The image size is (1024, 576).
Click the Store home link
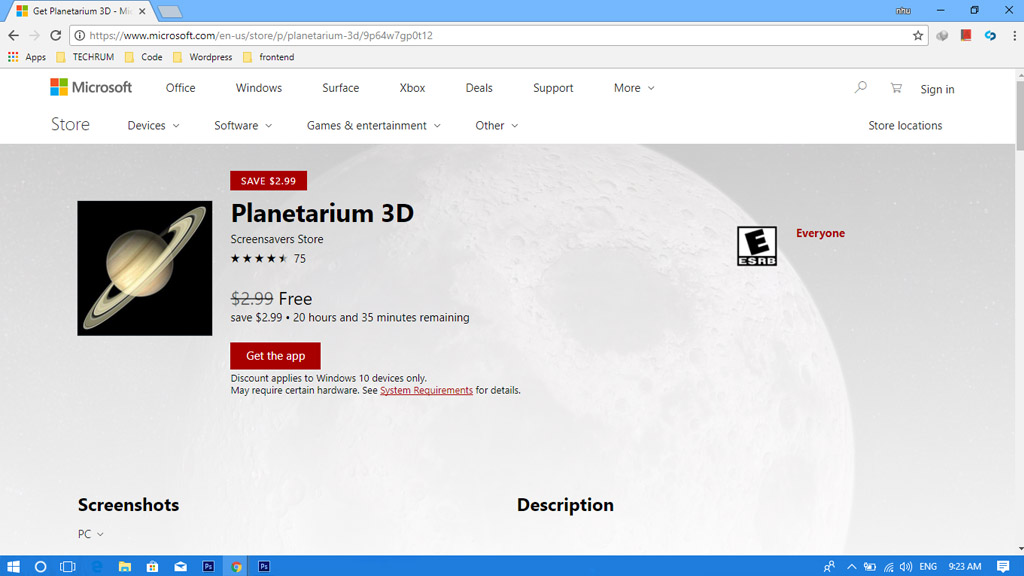pyautogui.click(x=71, y=124)
